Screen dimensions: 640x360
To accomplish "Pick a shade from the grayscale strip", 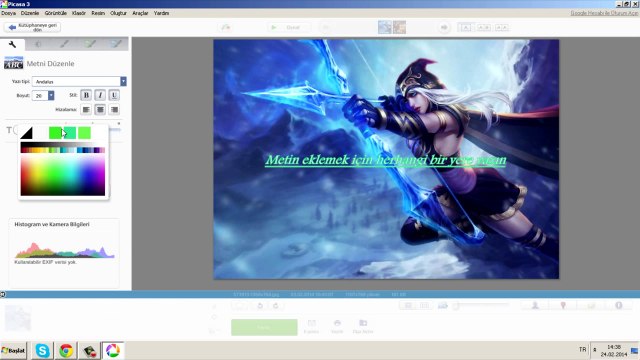I will click(x=63, y=145).
